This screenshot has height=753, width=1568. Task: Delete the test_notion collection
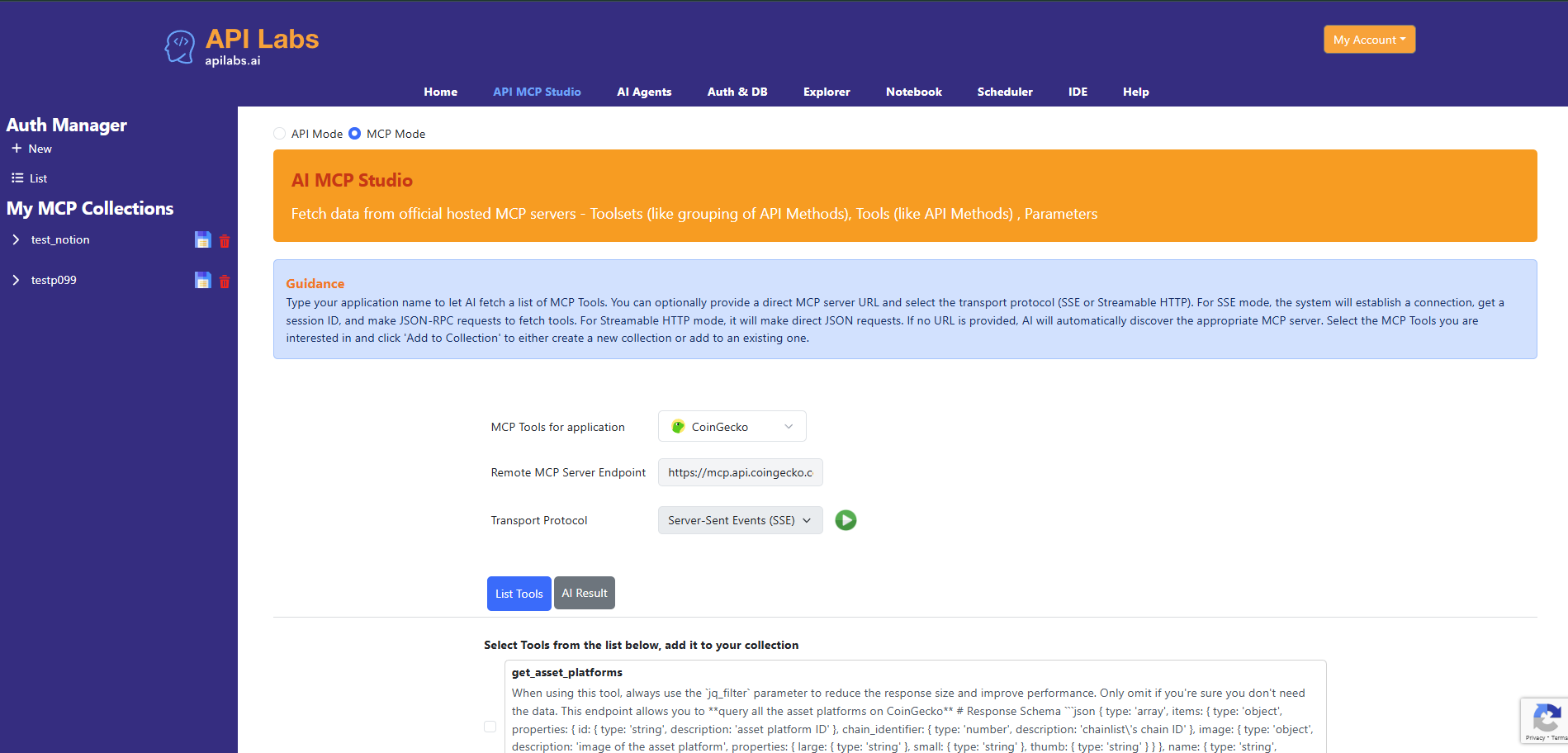(225, 241)
